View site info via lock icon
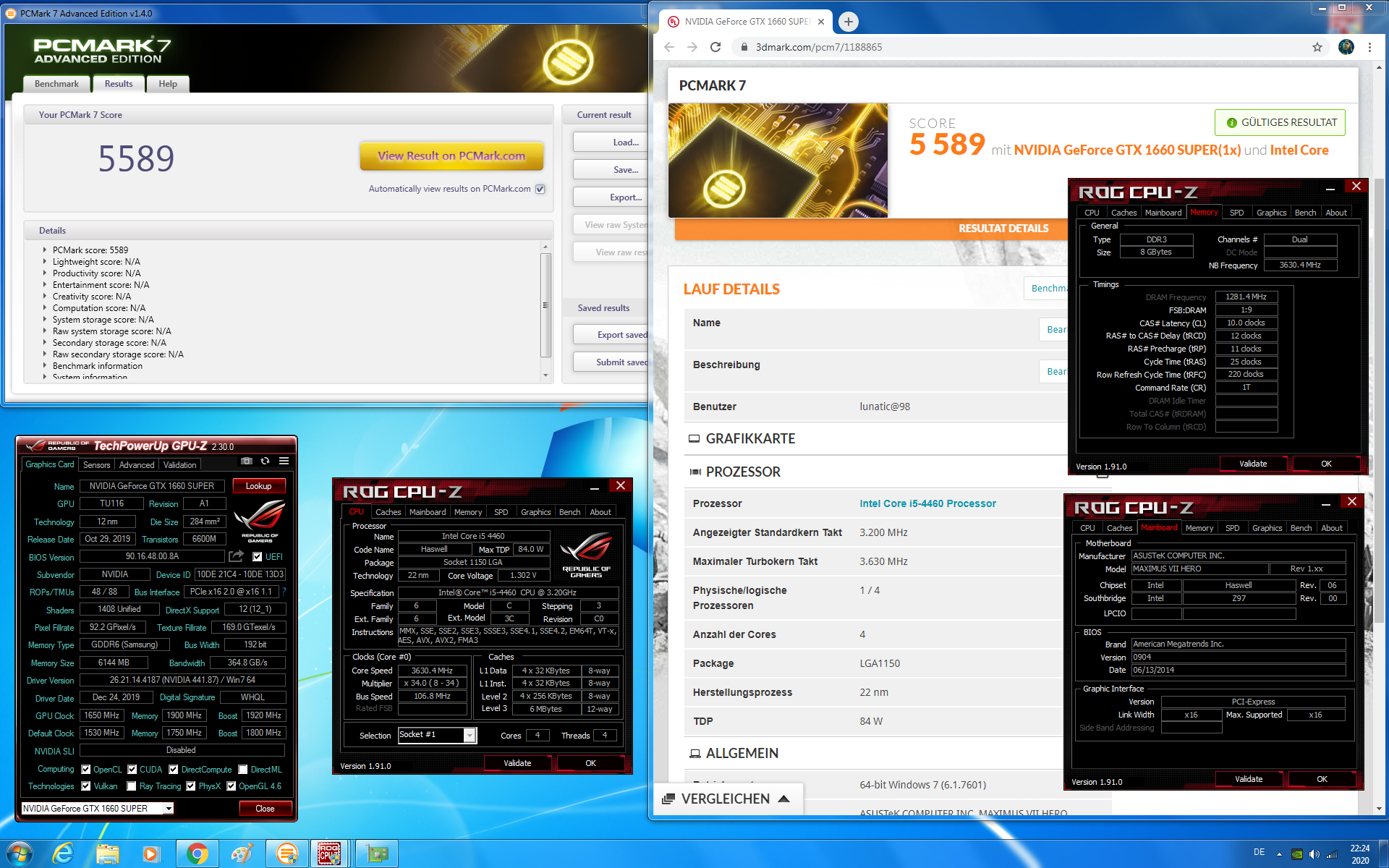This screenshot has width=1389, height=868. (743, 47)
